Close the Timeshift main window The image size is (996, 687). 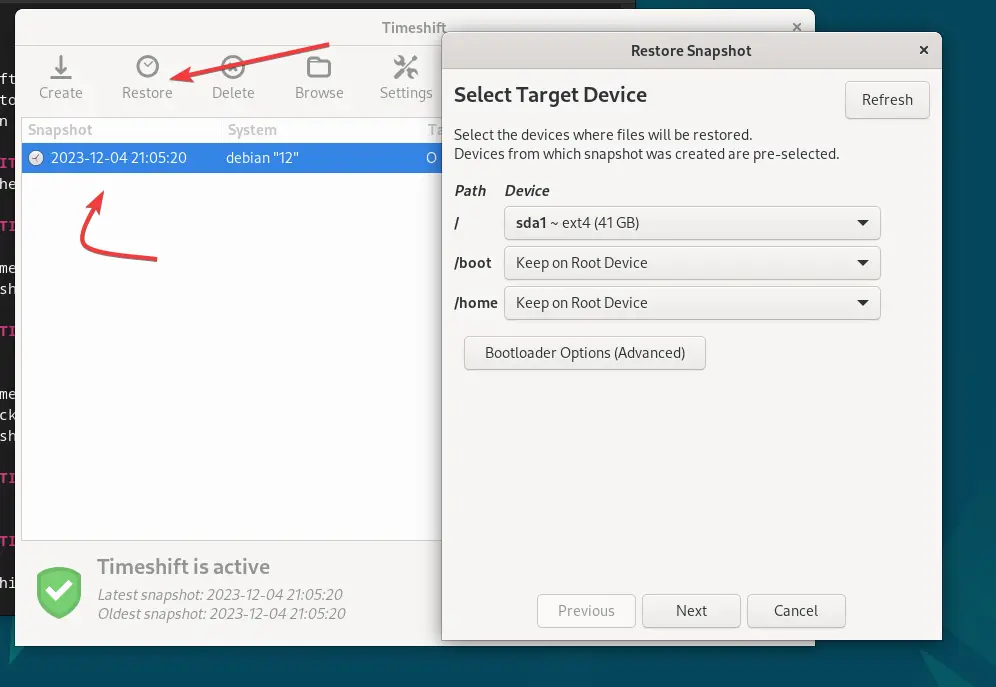pos(797,27)
